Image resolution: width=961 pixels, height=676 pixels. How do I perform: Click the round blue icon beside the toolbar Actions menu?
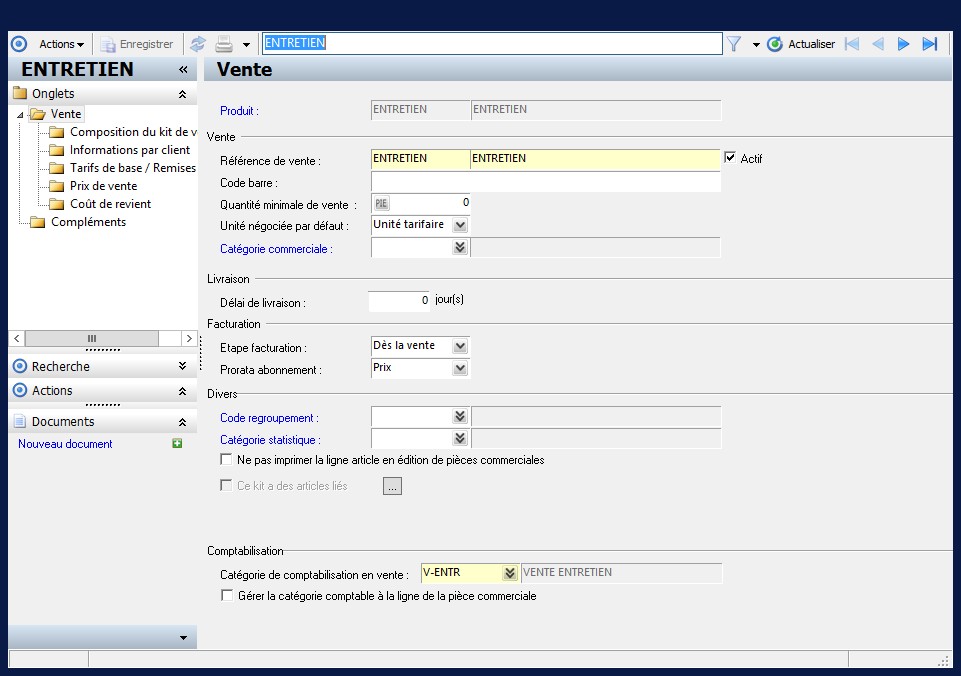(x=19, y=44)
